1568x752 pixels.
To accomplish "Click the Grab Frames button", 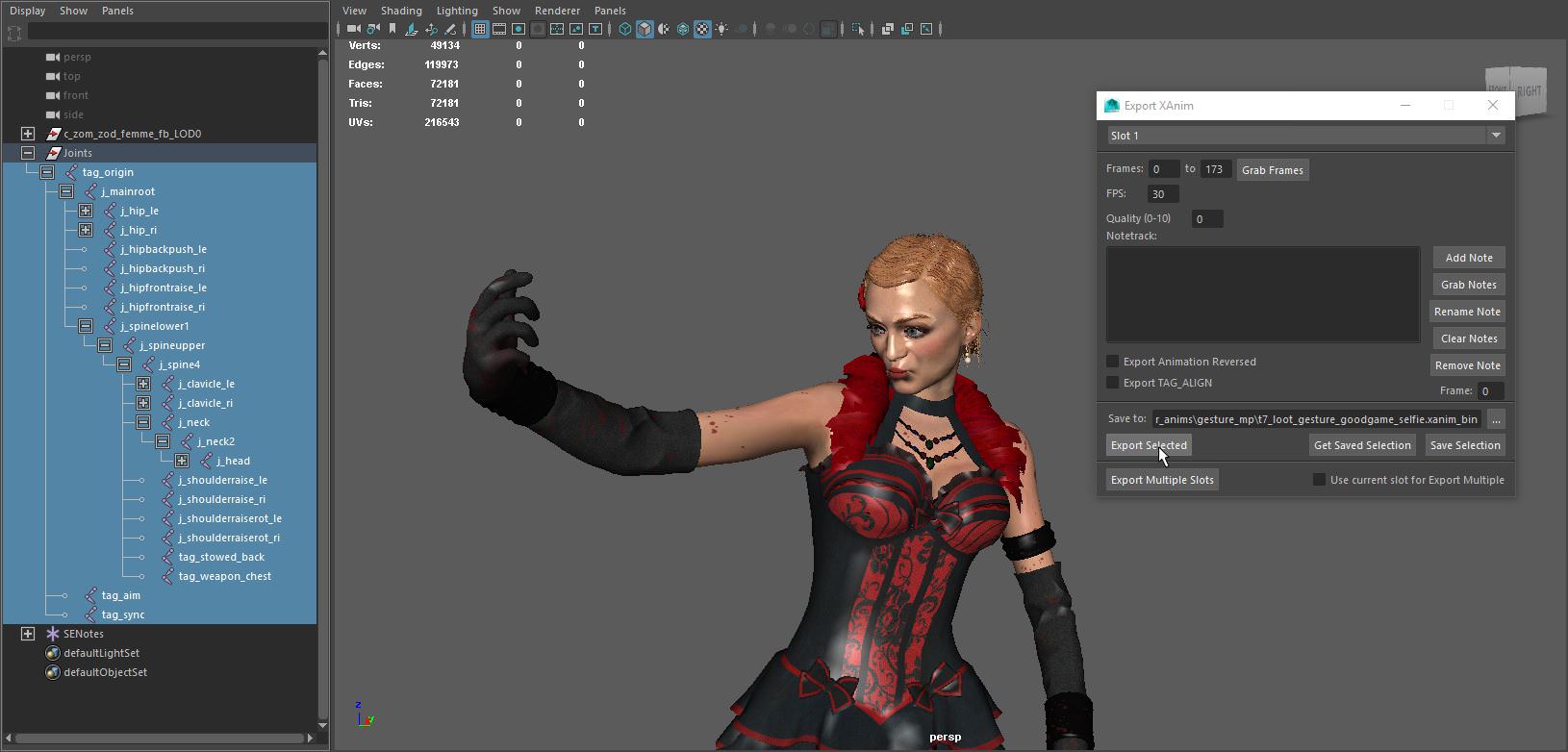I will [1272, 170].
